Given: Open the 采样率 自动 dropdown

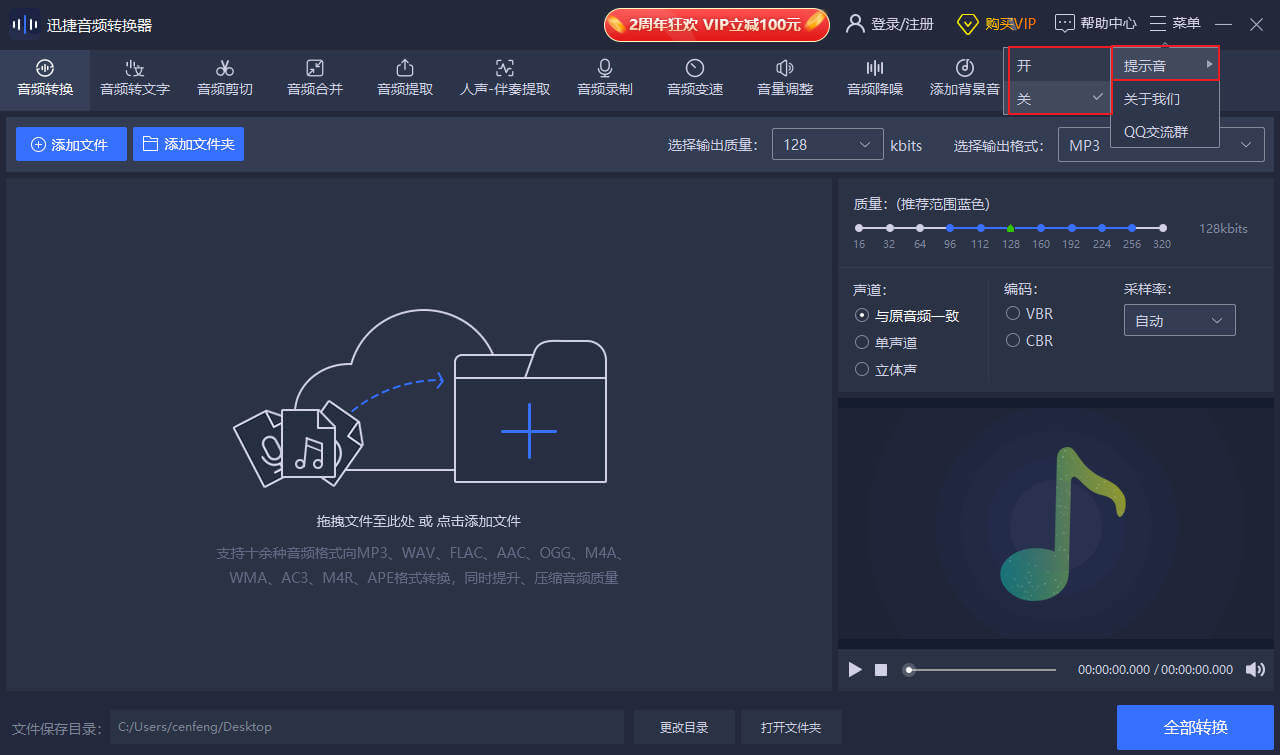Looking at the screenshot, I should point(1179,321).
